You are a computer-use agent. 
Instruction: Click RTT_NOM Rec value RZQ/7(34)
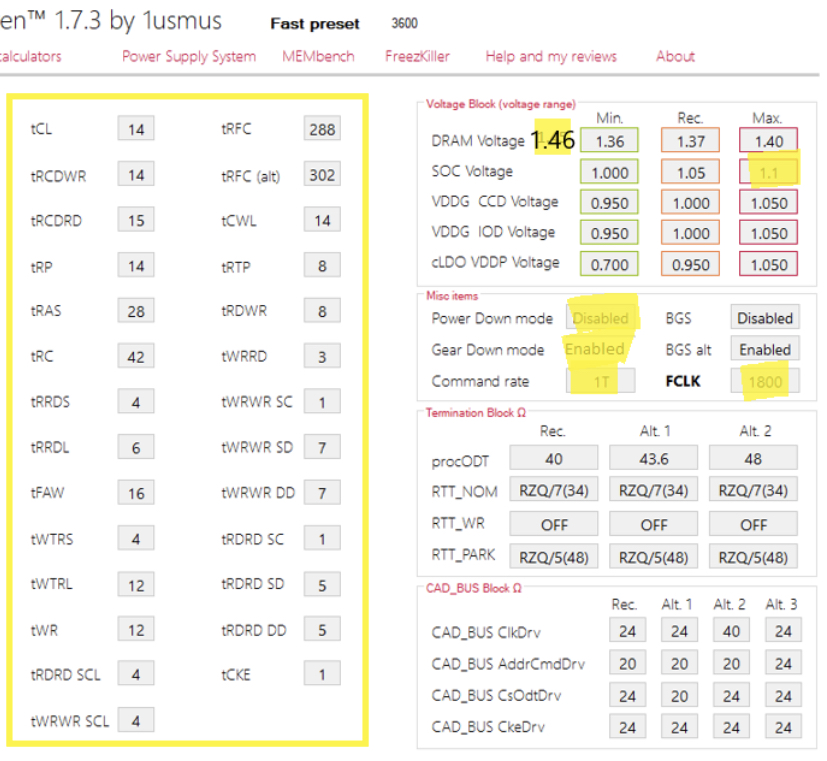click(554, 490)
